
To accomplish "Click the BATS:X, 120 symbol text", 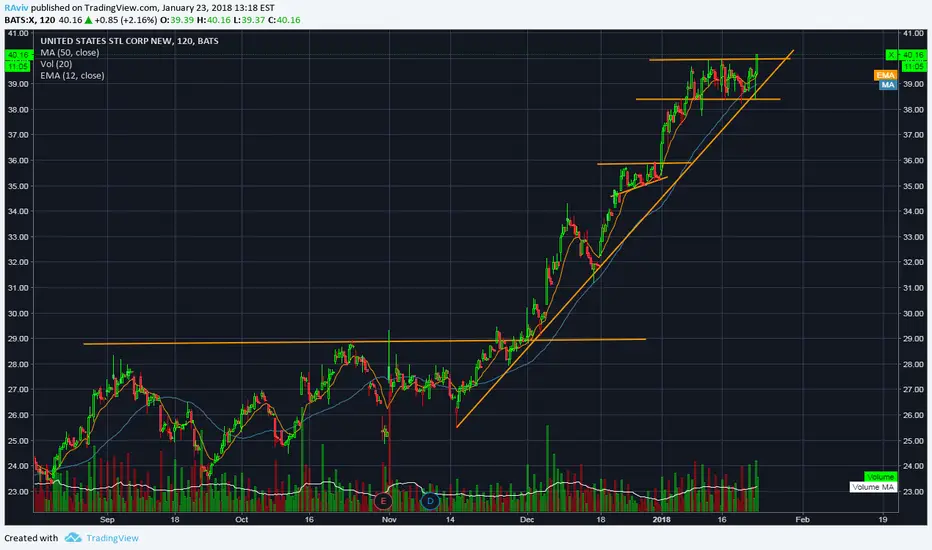I will point(30,20).
